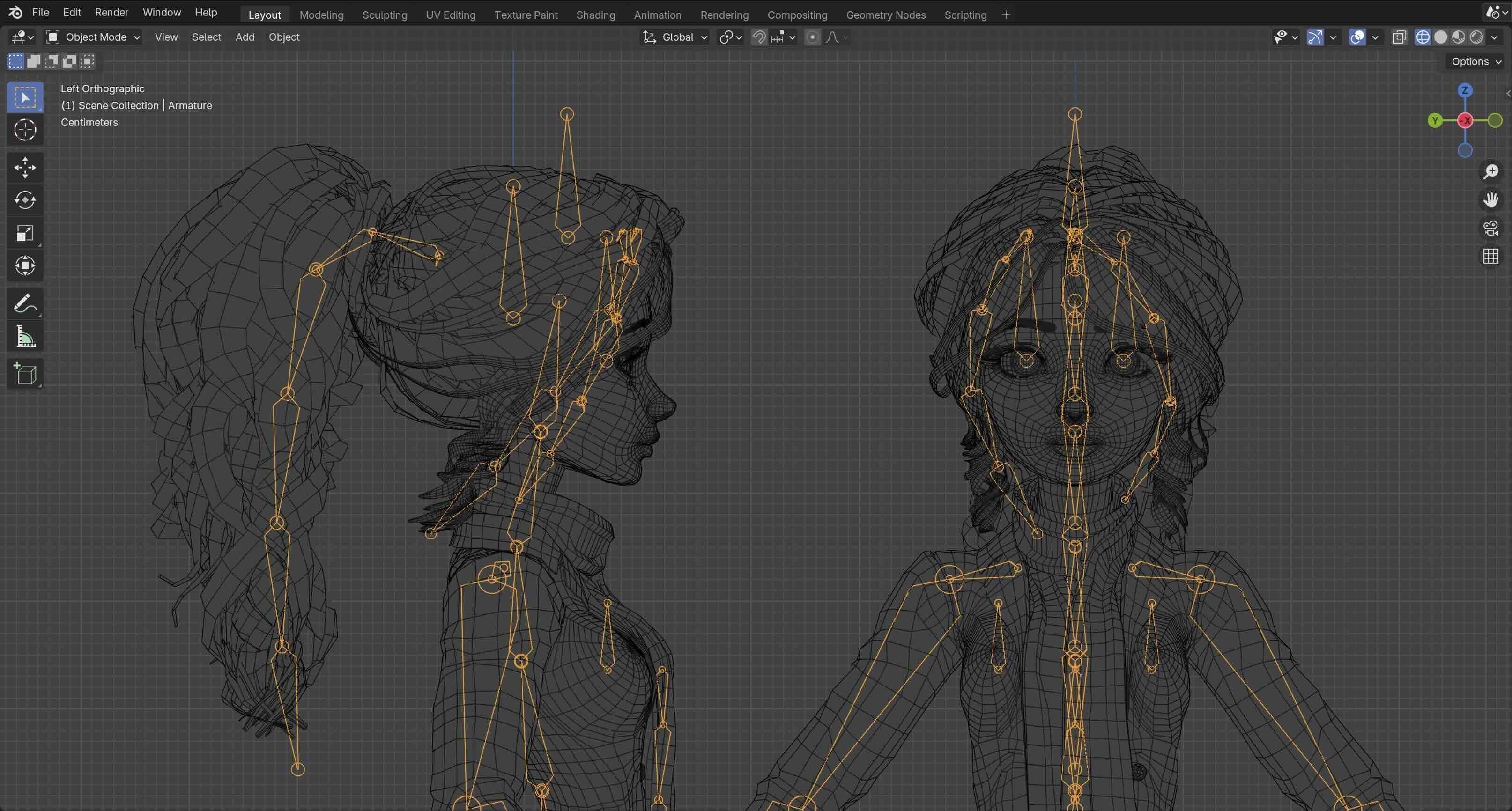Image resolution: width=1512 pixels, height=811 pixels.
Task: Switch to the Sculpting workspace tab
Action: coord(385,15)
